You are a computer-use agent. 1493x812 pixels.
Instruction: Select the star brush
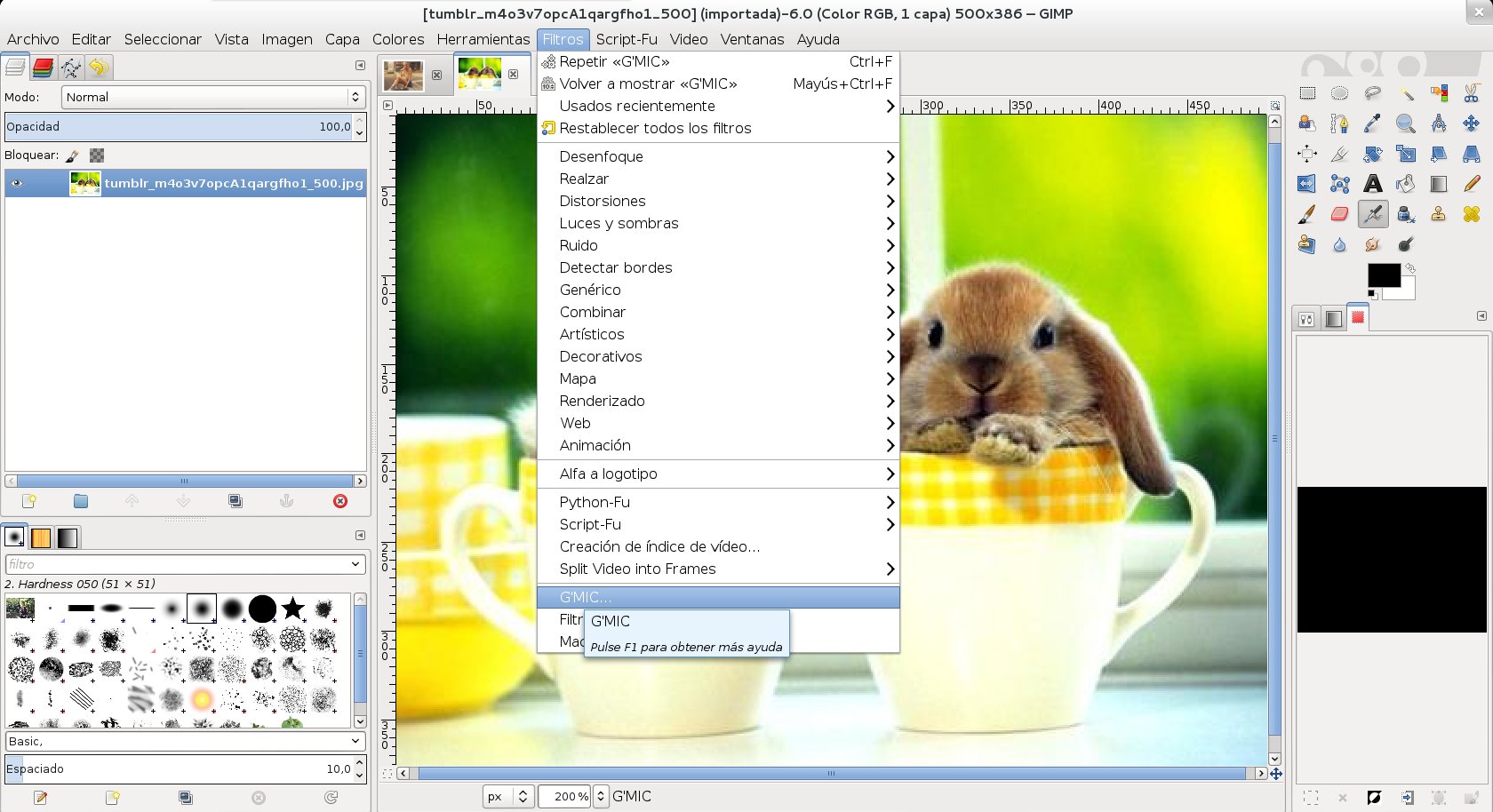click(x=292, y=609)
